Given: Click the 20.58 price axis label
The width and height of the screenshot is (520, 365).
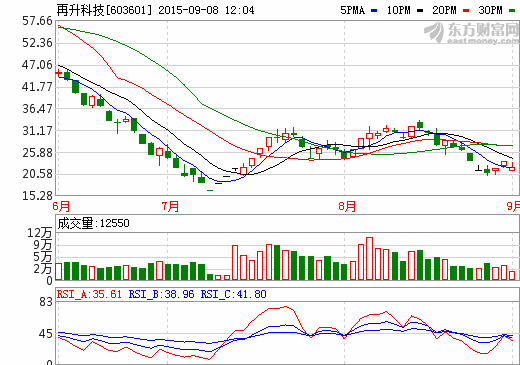Looking at the screenshot, I should pyautogui.click(x=37, y=174).
